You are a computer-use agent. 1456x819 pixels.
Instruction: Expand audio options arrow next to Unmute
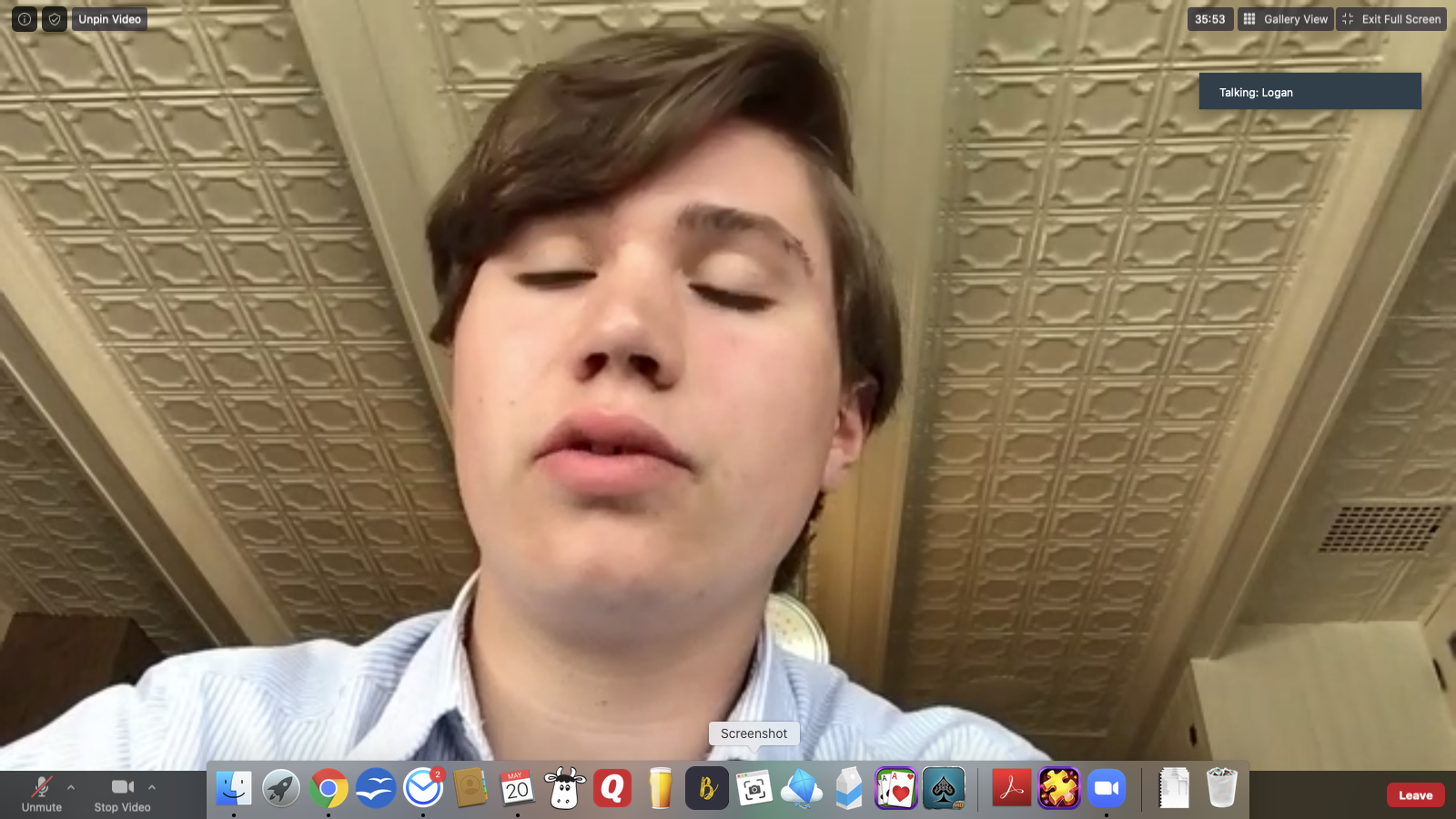coord(71,787)
